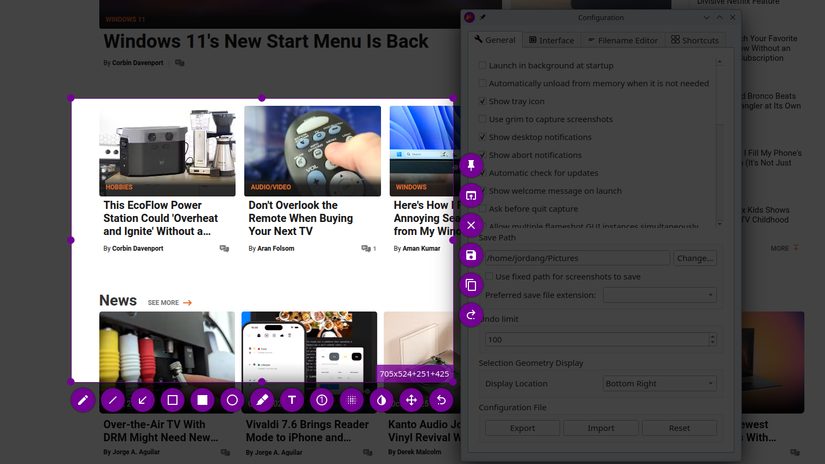Toggle Show abort notifications checkbox
This screenshot has height=464, width=825.
(482, 155)
